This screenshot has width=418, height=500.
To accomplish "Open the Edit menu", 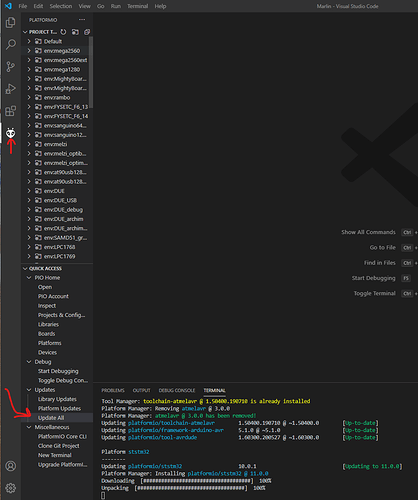I will click(38, 6).
